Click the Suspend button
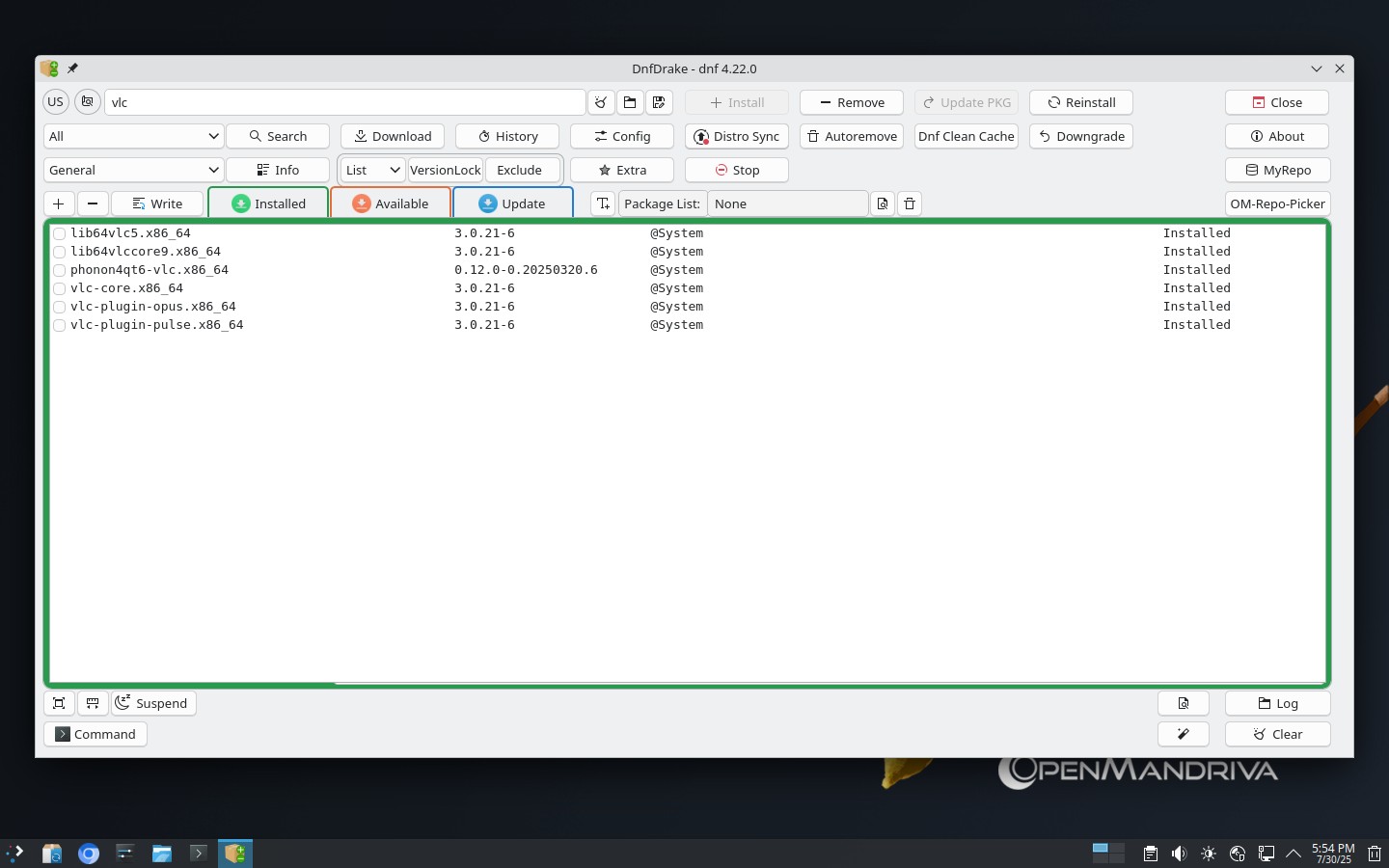Image resolution: width=1389 pixels, height=868 pixels. click(153, 703)
